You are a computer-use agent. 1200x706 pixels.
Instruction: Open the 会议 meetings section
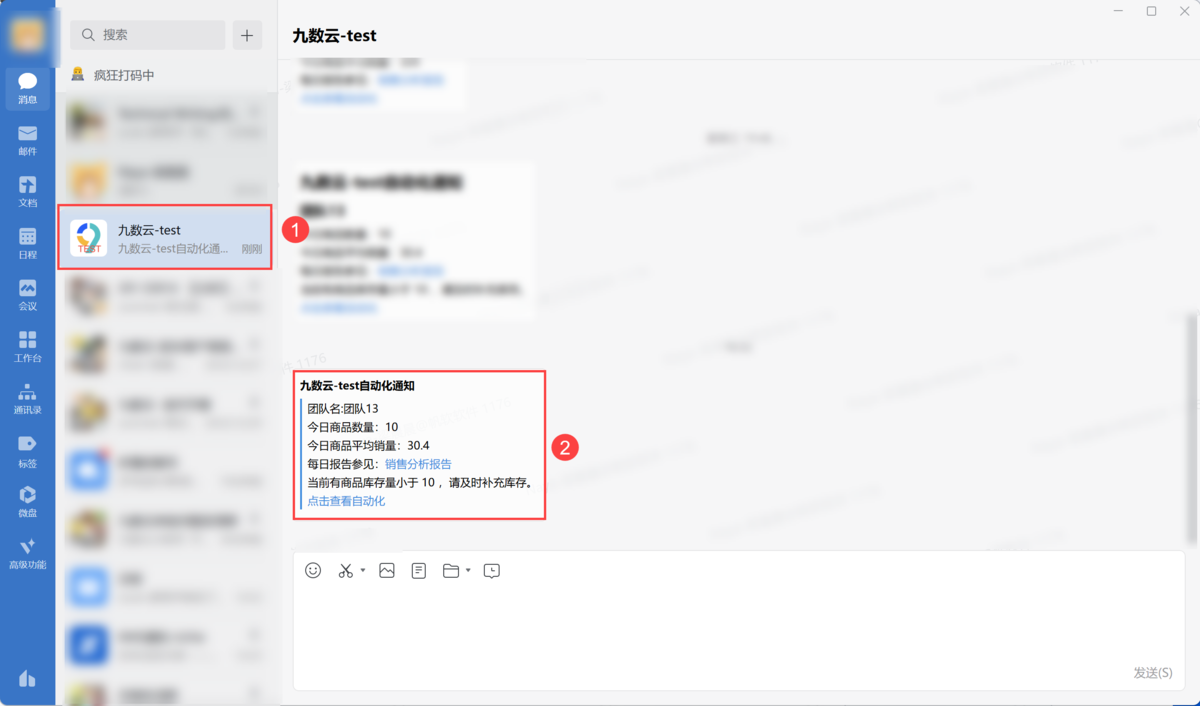tap(27, 295)
